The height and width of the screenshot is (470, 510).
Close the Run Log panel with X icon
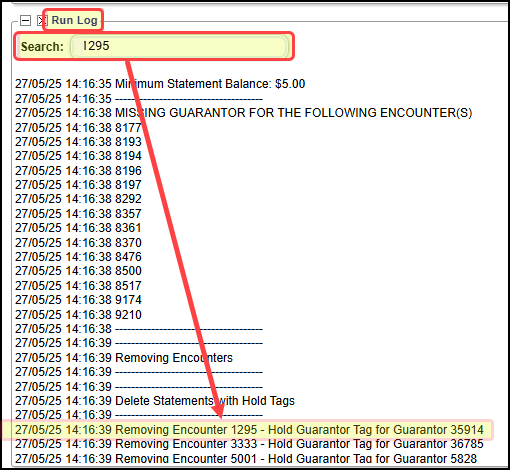click(41, 21)
